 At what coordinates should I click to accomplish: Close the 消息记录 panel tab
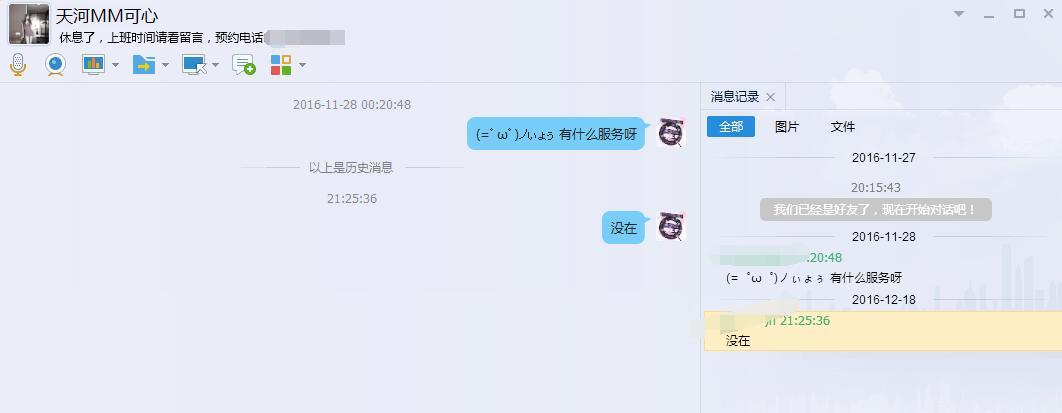(x=770, y=97)
